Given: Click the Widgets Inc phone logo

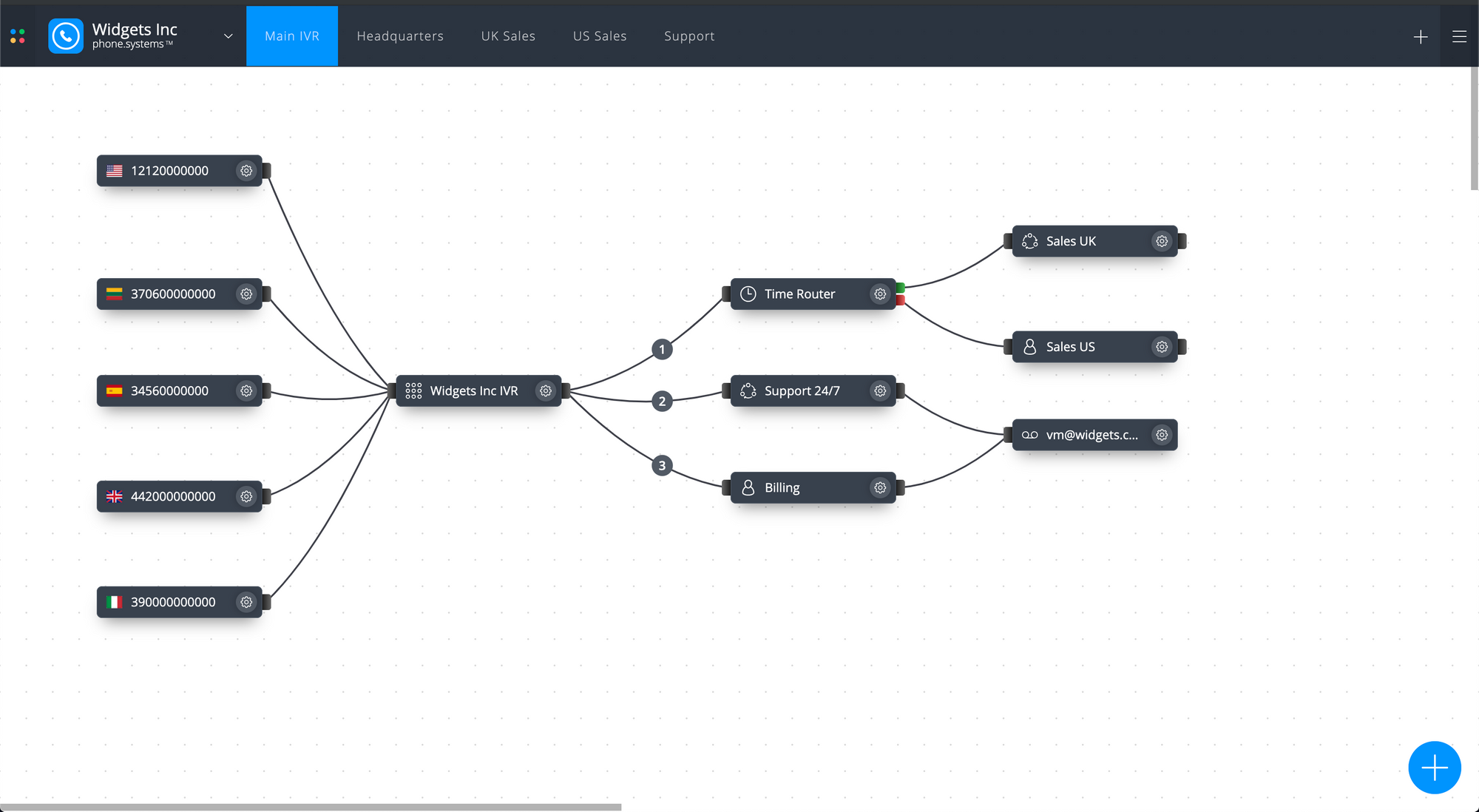Looking at the screenshot, I should point(66,36).
